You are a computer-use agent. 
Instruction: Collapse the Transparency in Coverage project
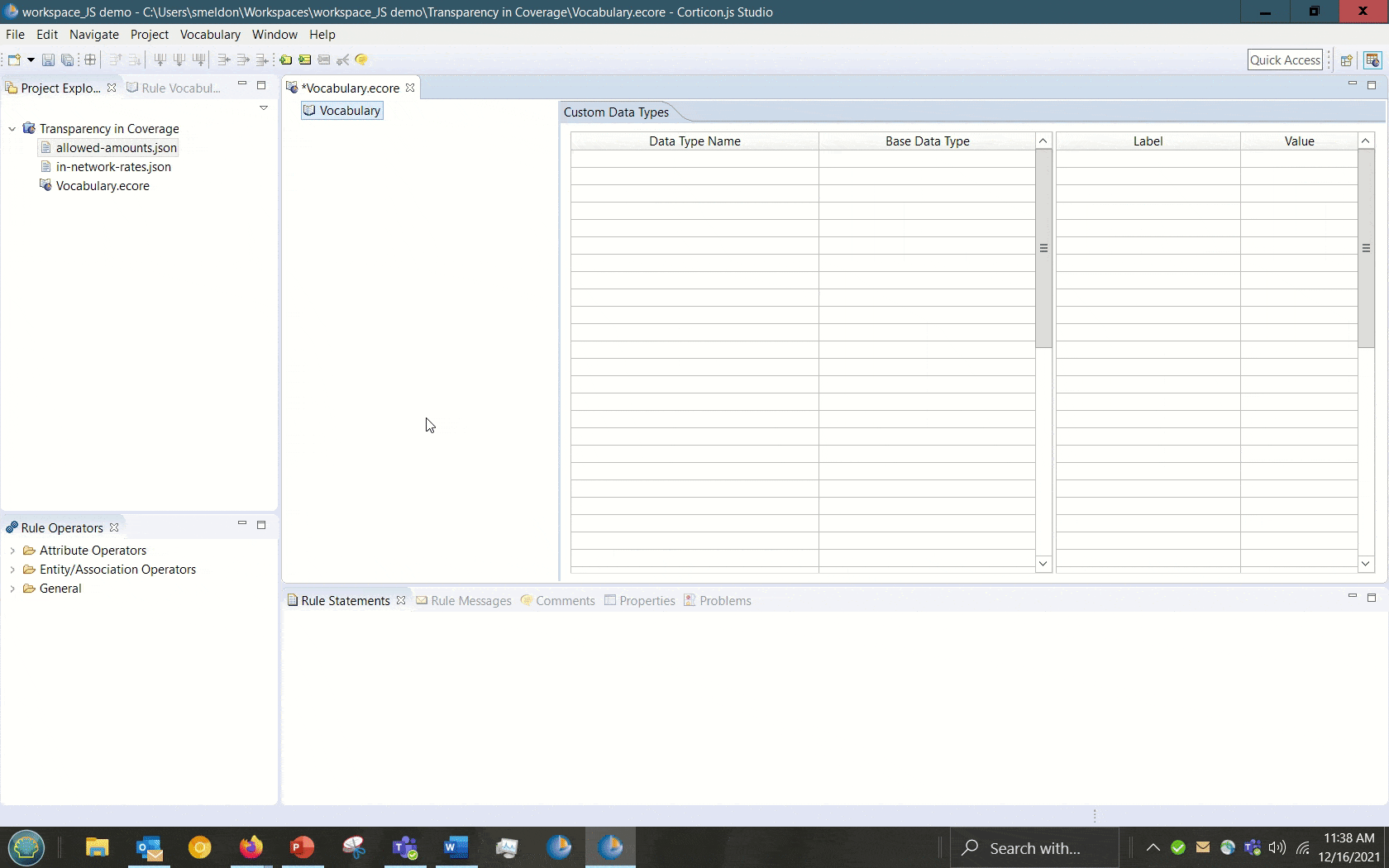(12, 129)
